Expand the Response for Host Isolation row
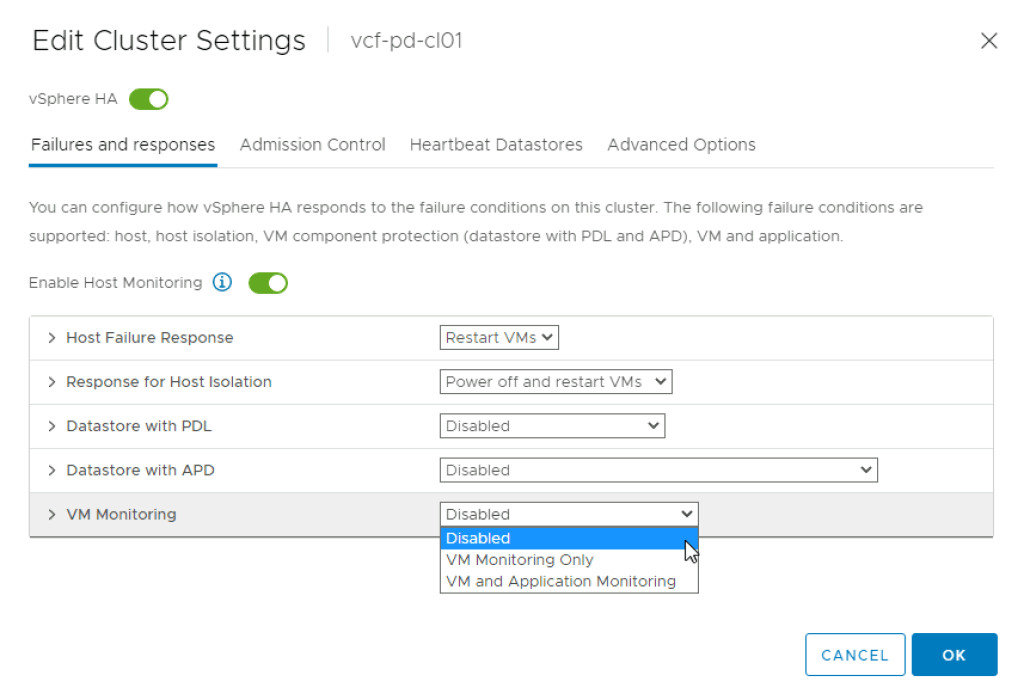This screenshot has width=1024, height=694. tap(52, 382)
